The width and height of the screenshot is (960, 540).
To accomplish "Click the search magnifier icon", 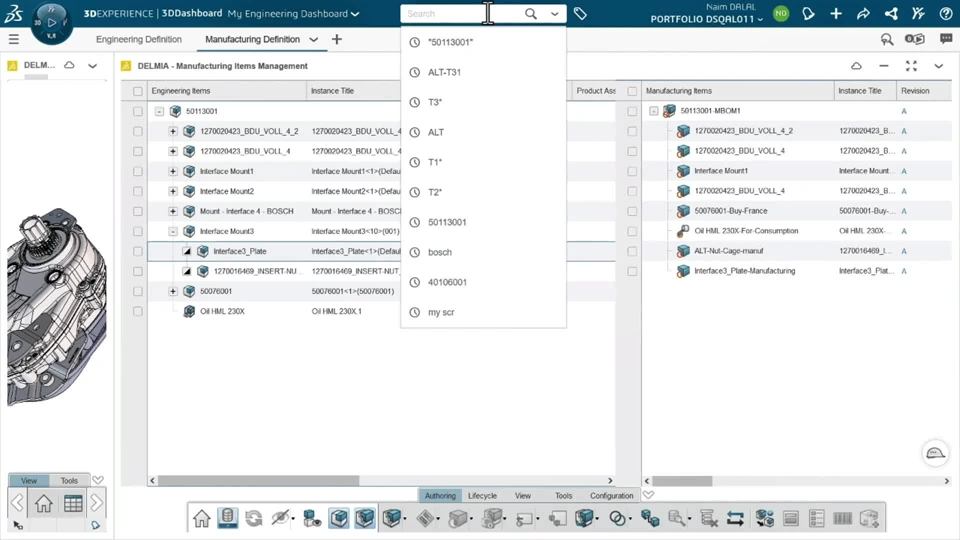I will (531, 13).
